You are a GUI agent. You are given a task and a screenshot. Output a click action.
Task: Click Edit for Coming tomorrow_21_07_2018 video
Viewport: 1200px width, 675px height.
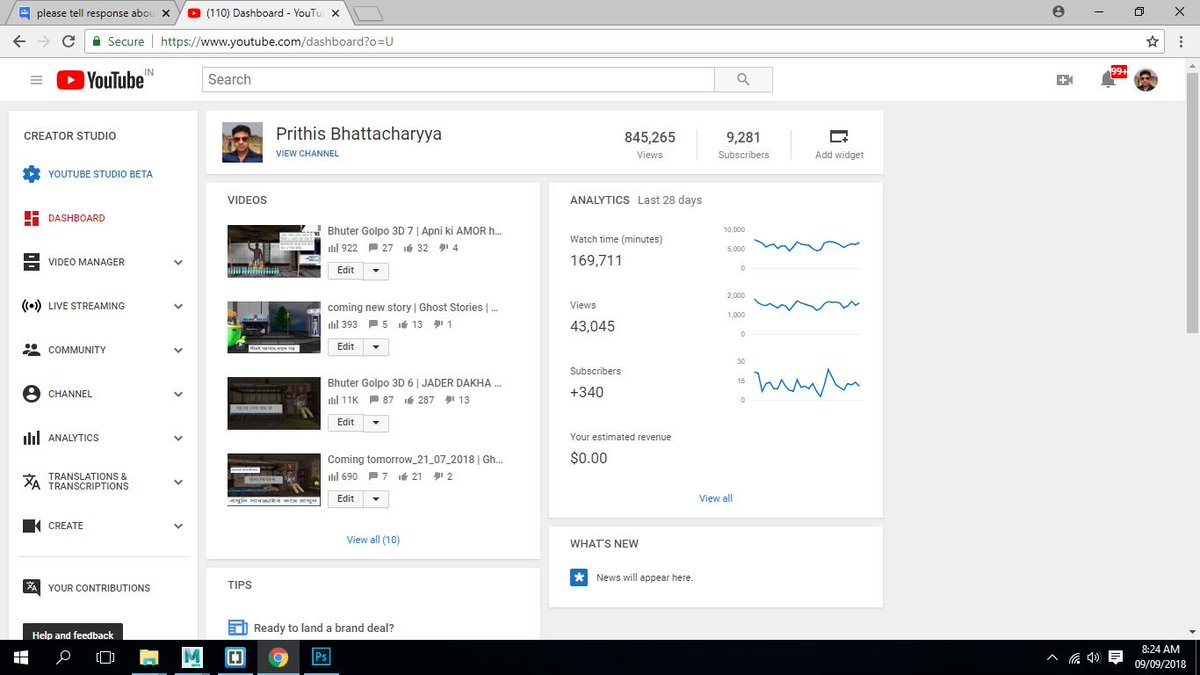pyautogui.click(x=345, y=499)
